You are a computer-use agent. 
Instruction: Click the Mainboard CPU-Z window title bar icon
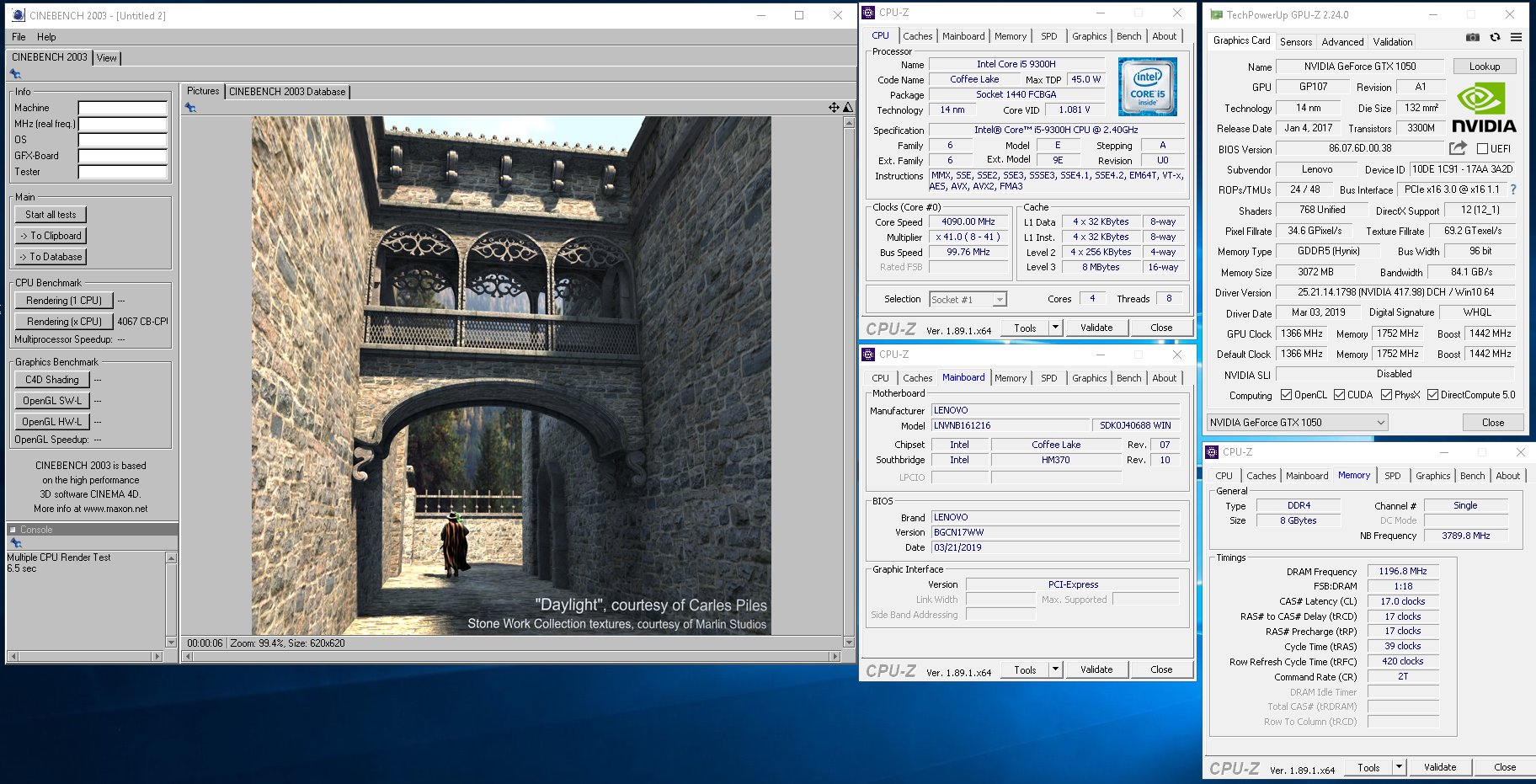pyautogui.click(x=868, y=355)
